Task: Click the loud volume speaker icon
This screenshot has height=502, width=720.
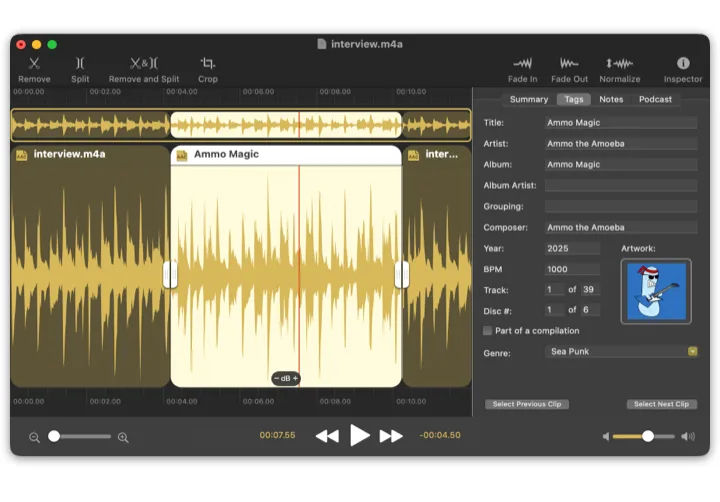Action: click(688, 436)
